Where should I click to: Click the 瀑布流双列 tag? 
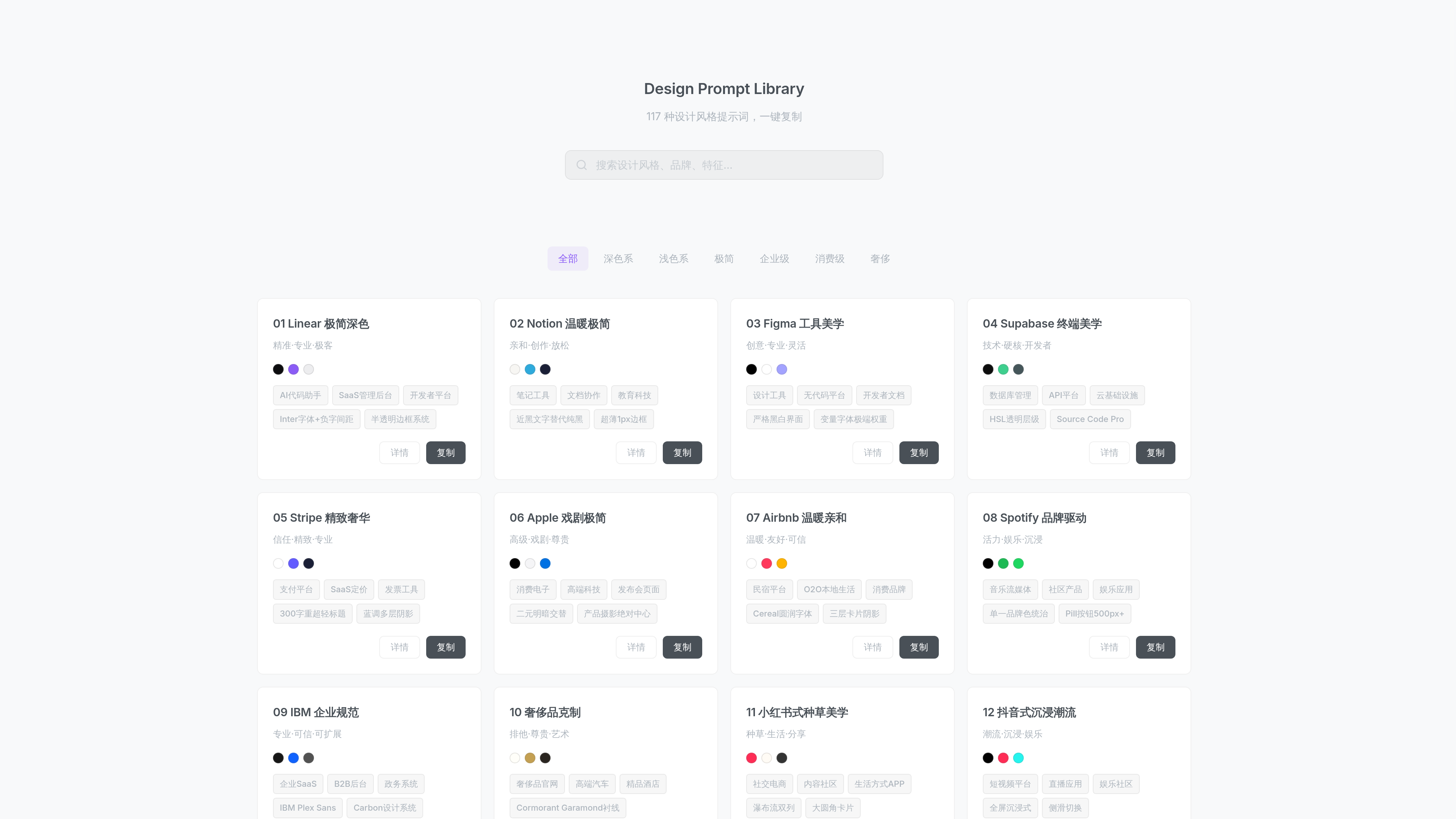point(773,808)
